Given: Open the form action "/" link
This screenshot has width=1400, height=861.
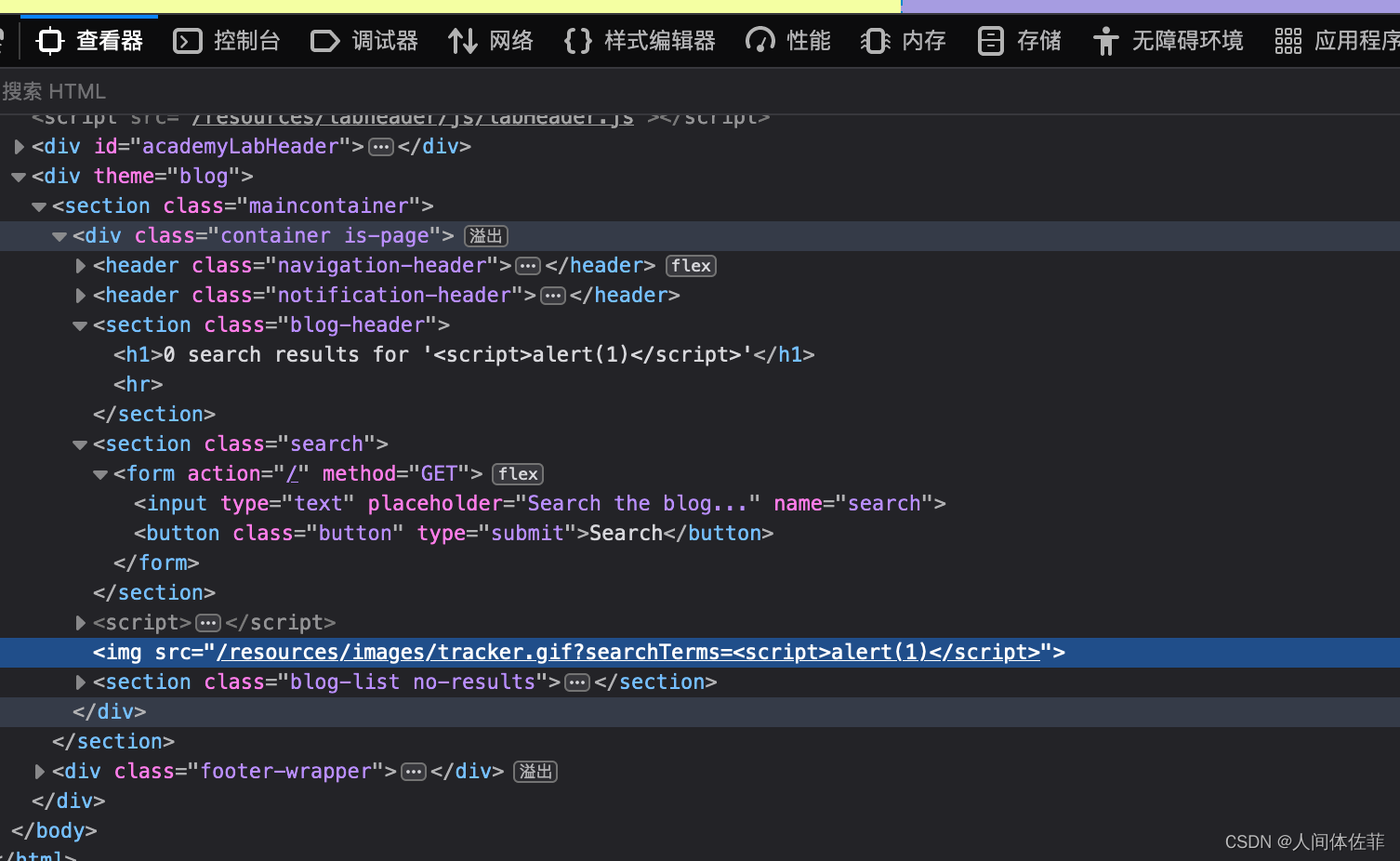Looking at the screenshot, I should coord(292,474).
